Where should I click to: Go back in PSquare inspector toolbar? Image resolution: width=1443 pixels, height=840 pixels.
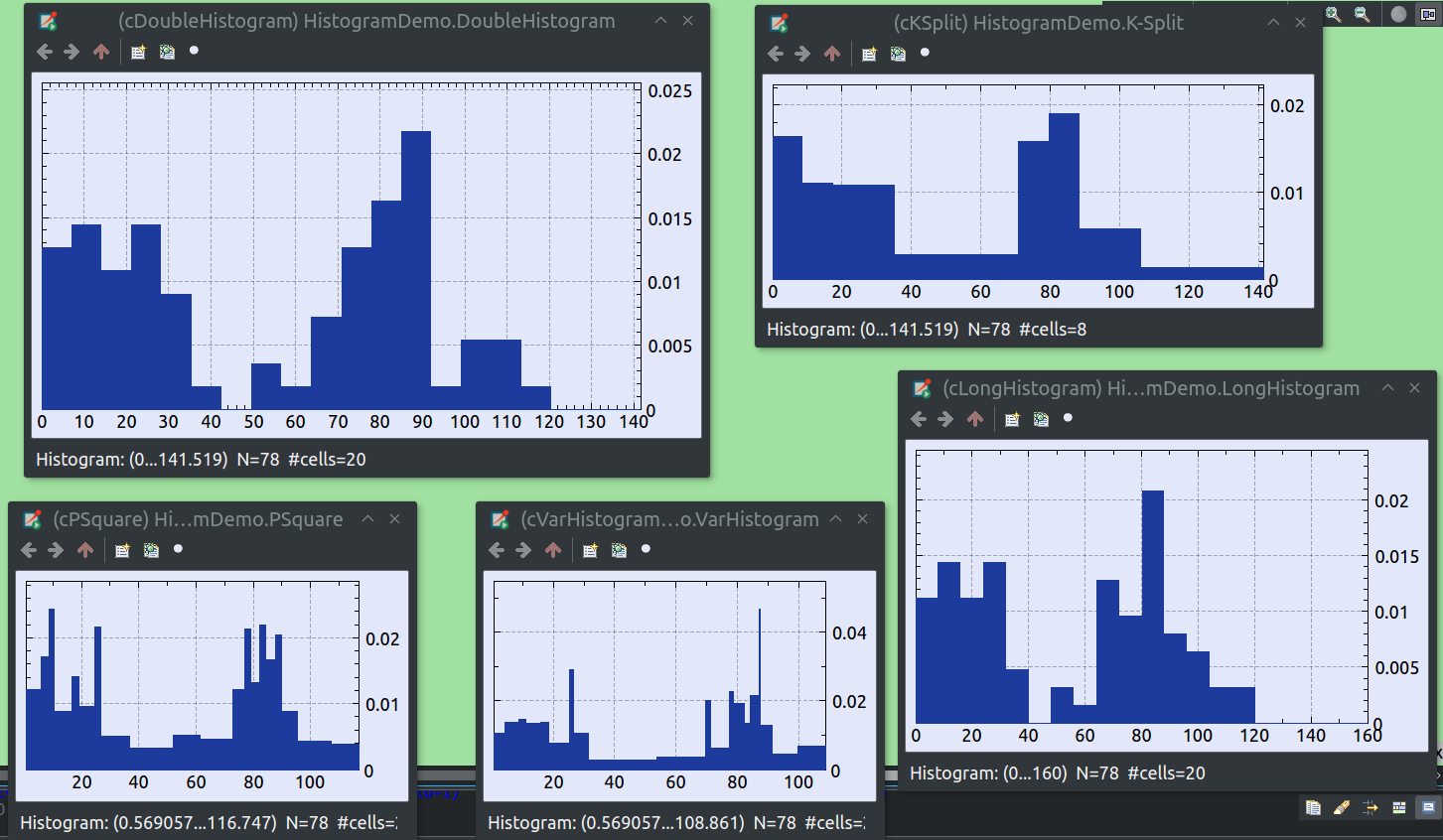click(29, 550)
